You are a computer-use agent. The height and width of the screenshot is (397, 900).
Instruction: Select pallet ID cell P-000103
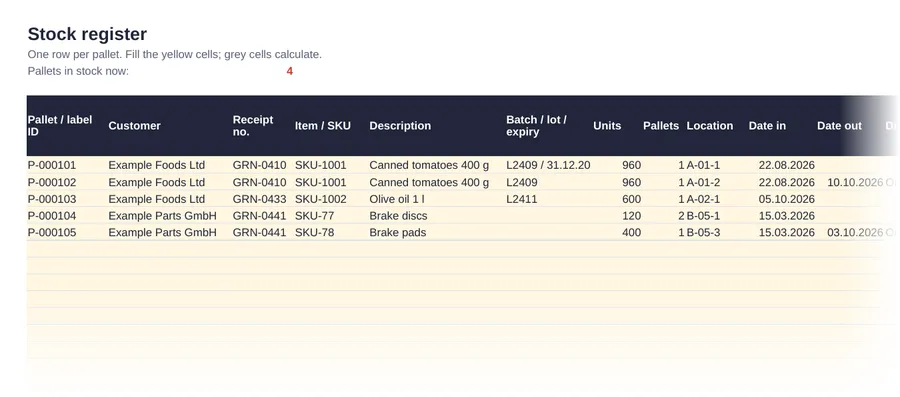[x=52, y=199]
